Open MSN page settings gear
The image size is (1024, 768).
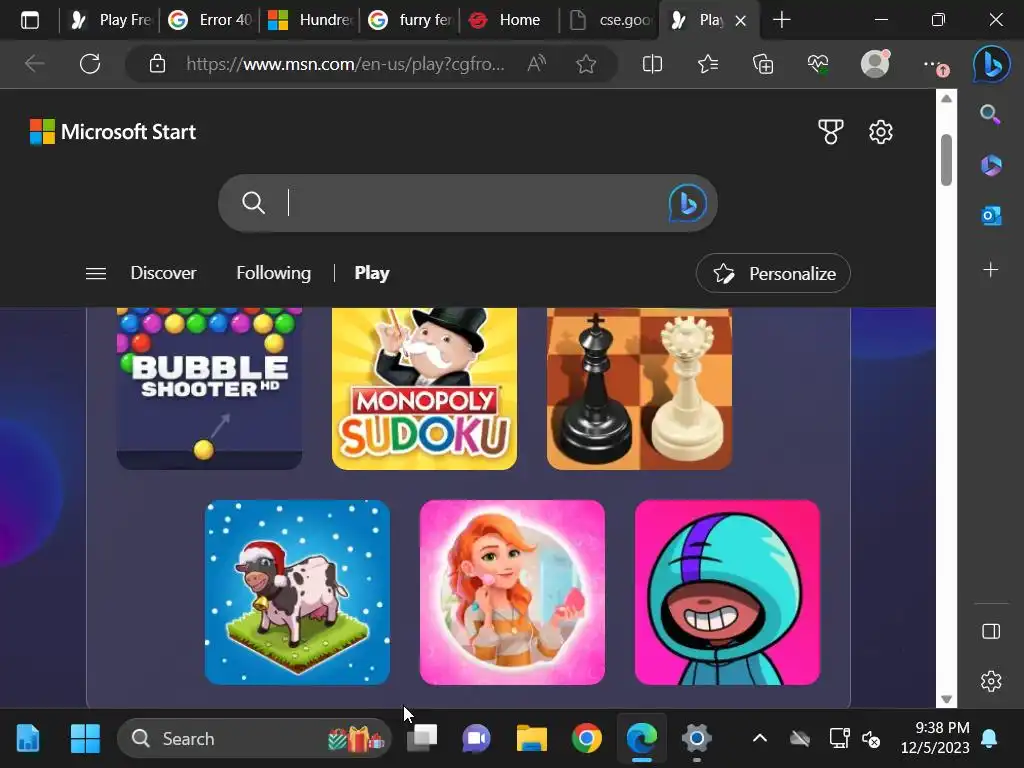(x=880, y=132)
